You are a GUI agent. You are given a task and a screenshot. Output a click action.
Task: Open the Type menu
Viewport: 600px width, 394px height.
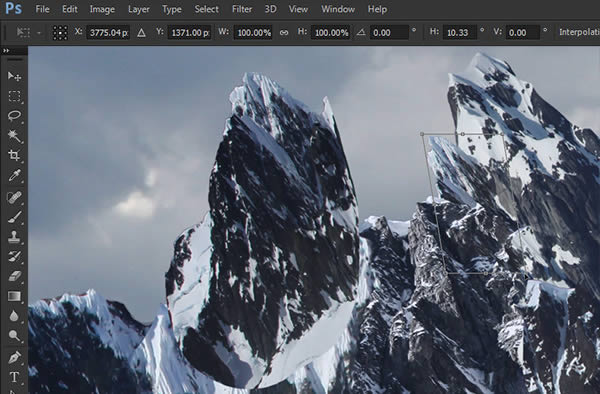click(171, 9)
